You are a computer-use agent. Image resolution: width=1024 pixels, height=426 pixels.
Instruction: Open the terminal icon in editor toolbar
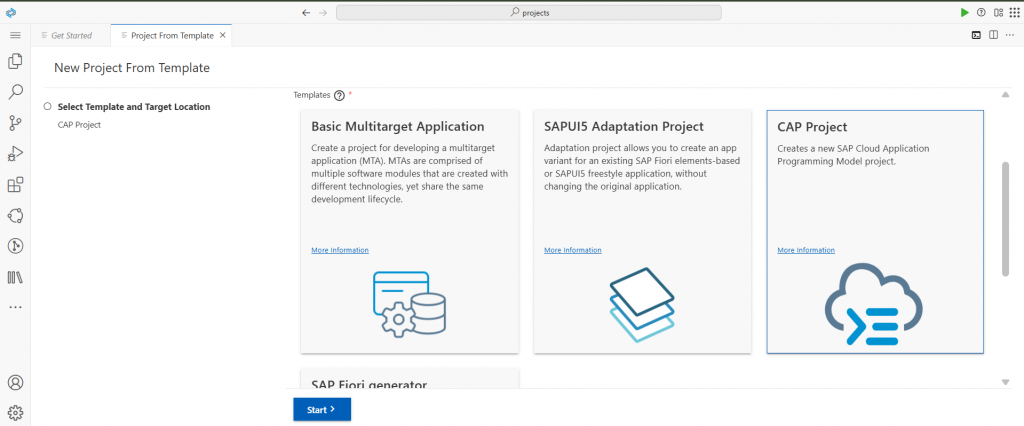[x=976, y=35]
